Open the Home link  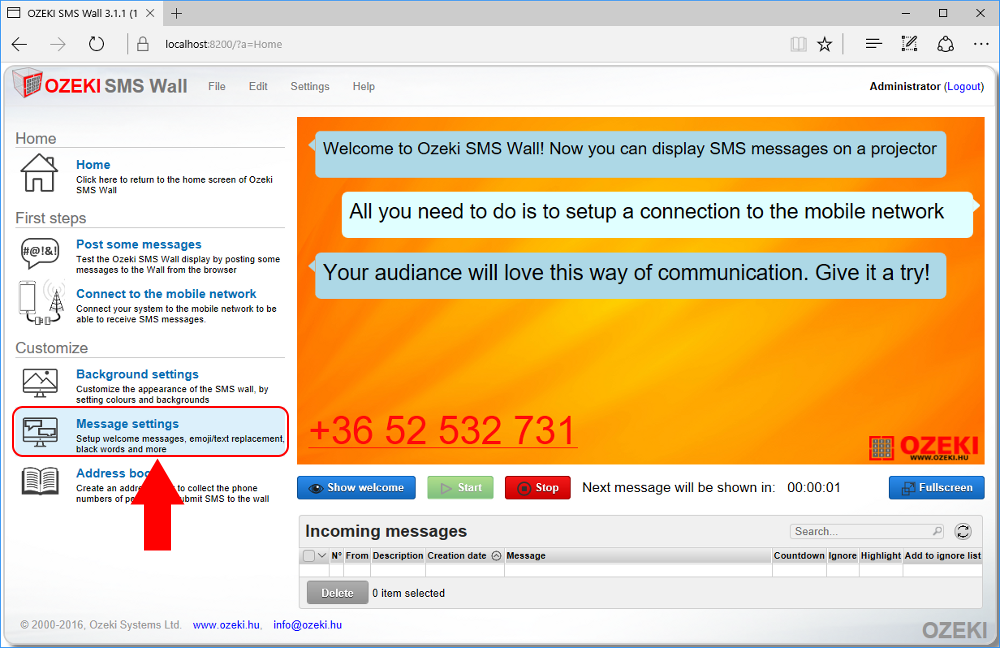click(93, 165)
